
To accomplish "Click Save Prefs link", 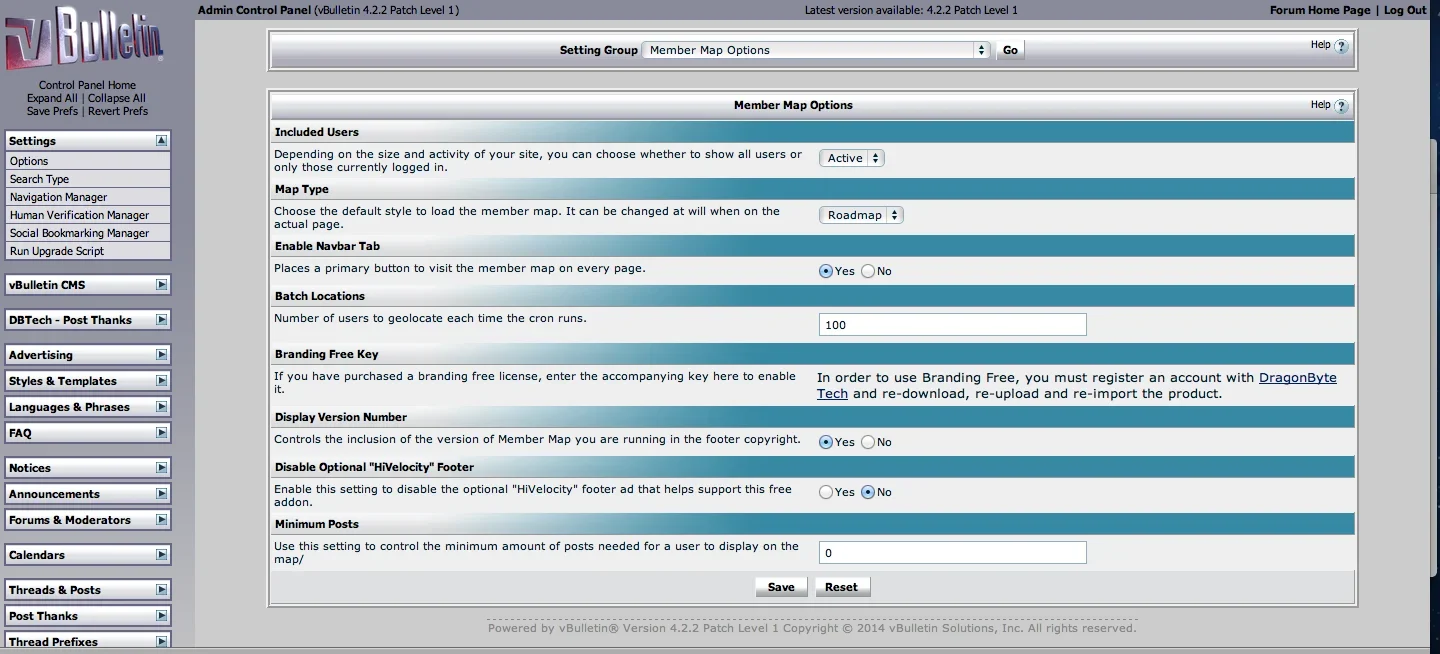I will click(x=52, y=111).
